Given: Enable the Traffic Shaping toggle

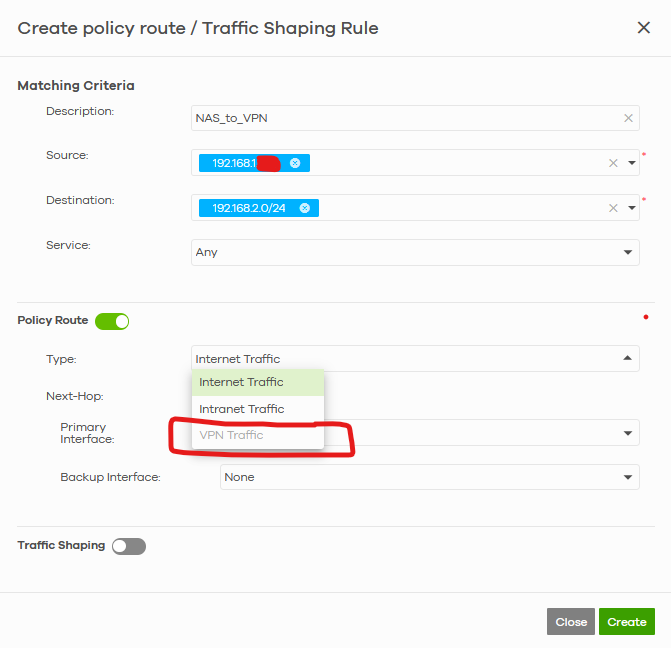Looking at the screenshot, I should tap(129, 547).
